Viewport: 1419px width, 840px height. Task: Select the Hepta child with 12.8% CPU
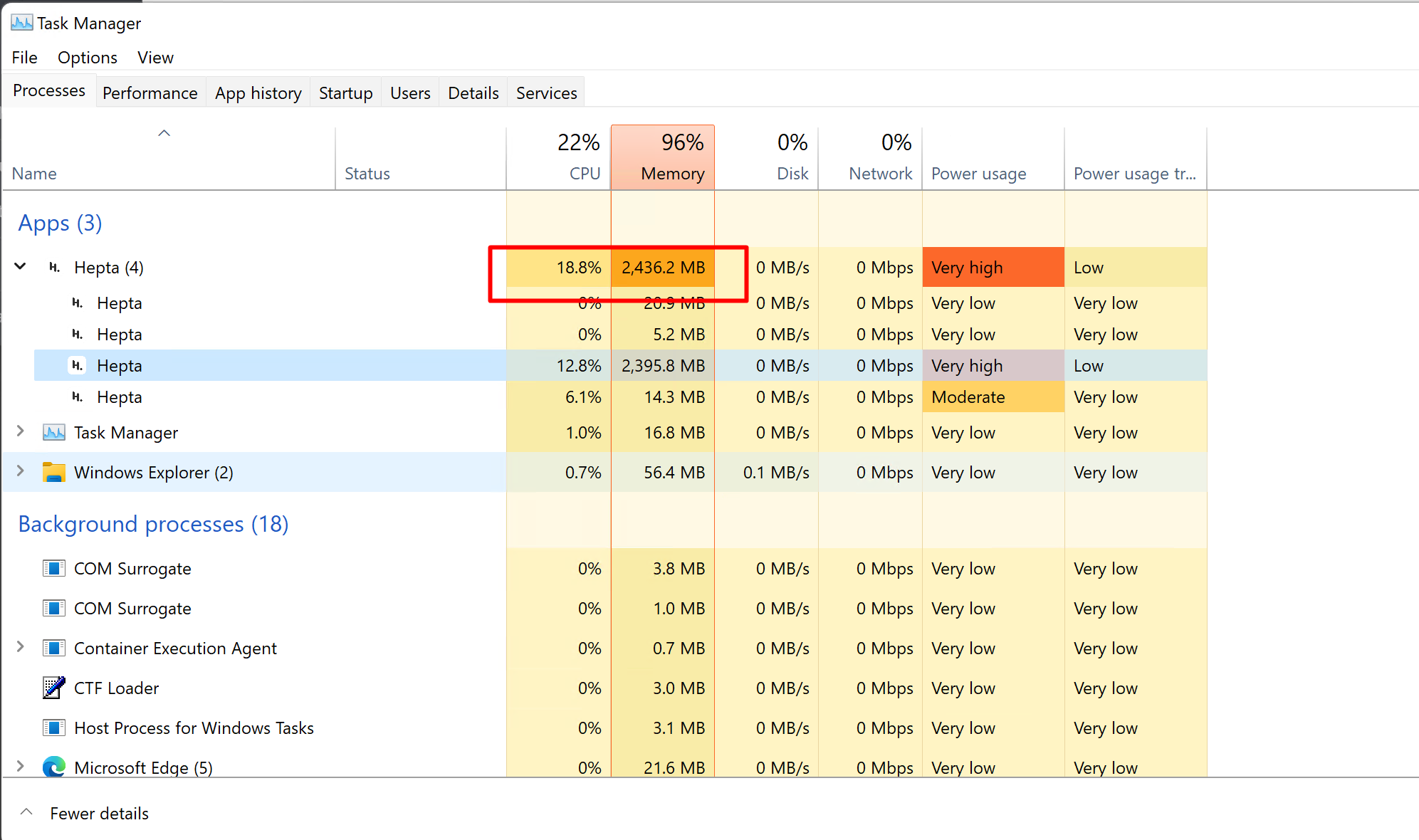[x=120, y=366]
